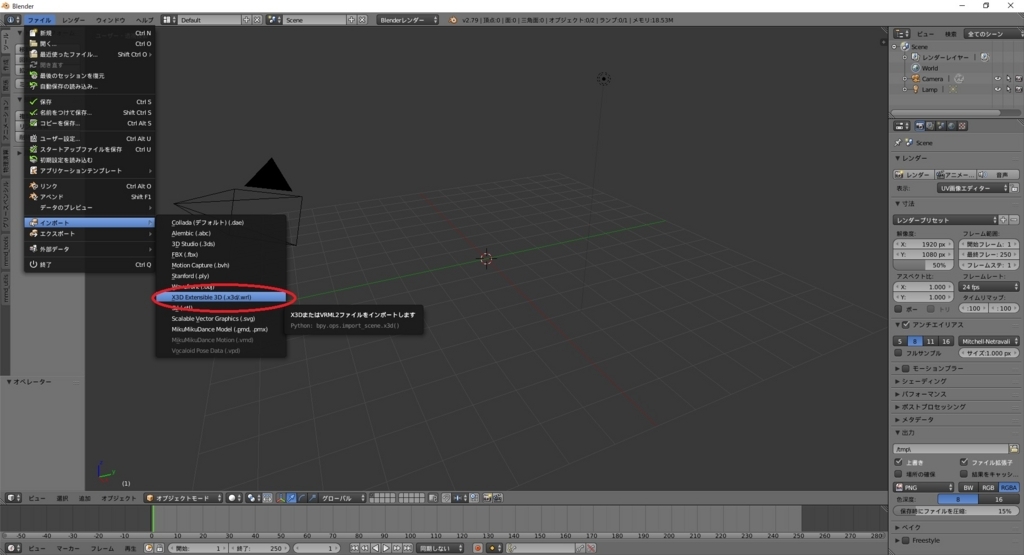Click the Camera object icon in outliner
The image size is (1024, 555).
click(916, 78)
